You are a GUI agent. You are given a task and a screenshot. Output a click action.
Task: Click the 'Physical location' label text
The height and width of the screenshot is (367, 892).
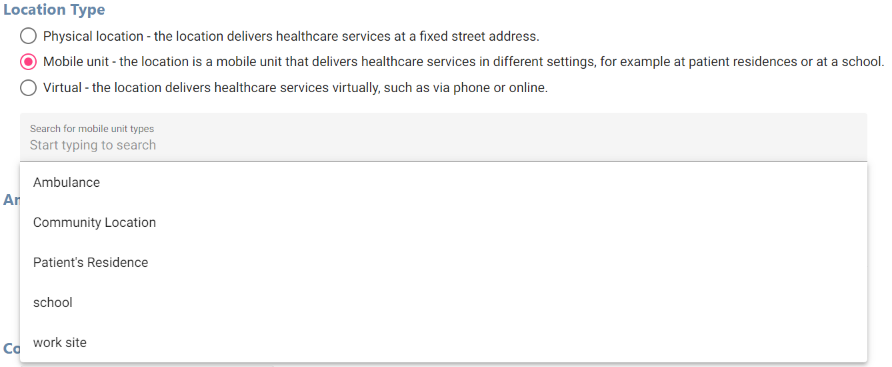coord(93,36)
